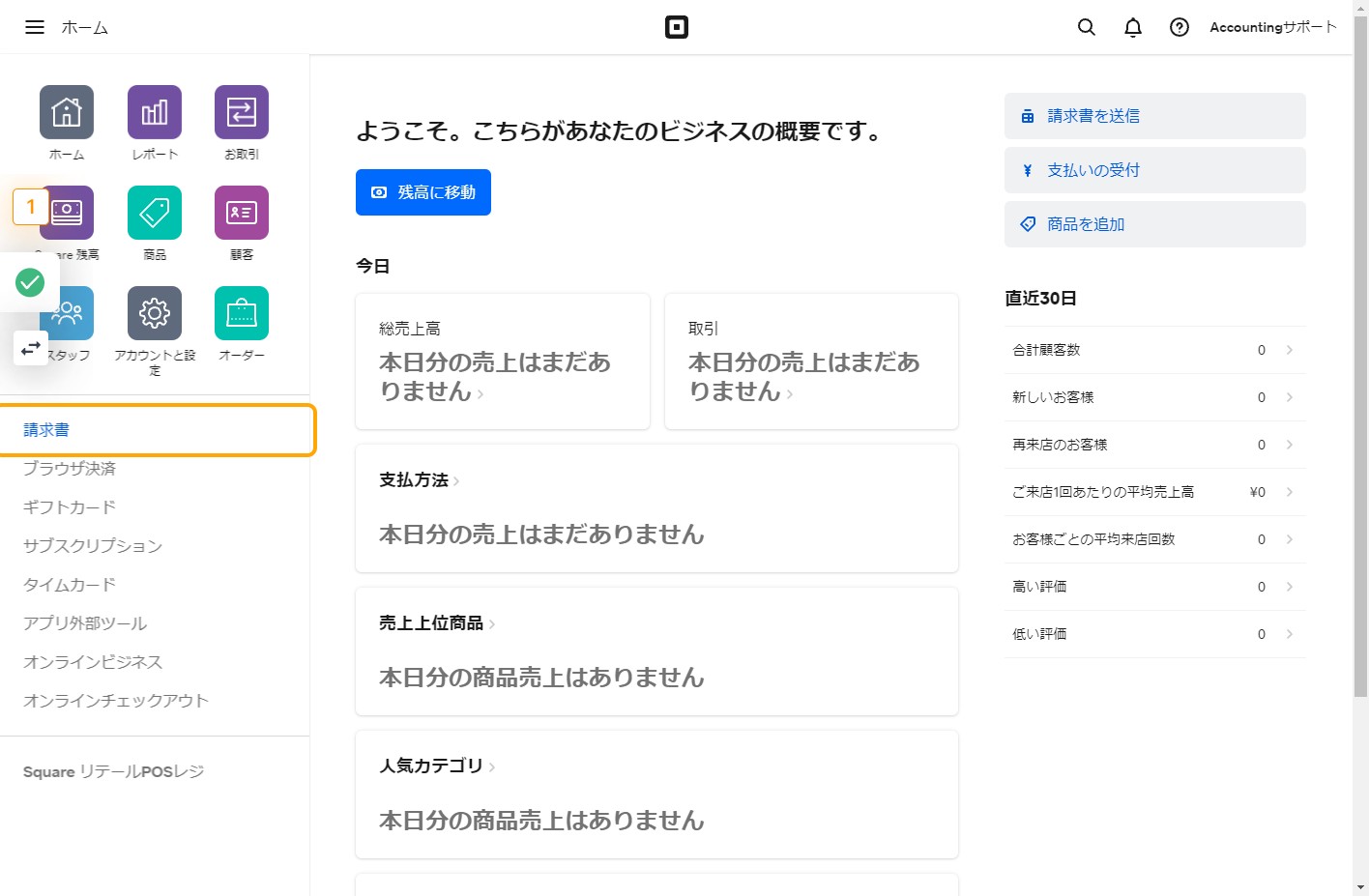Expand the 新しいお客様 row chevron
Screen dimensions: 1369x896
click(x=1290, y=397)
